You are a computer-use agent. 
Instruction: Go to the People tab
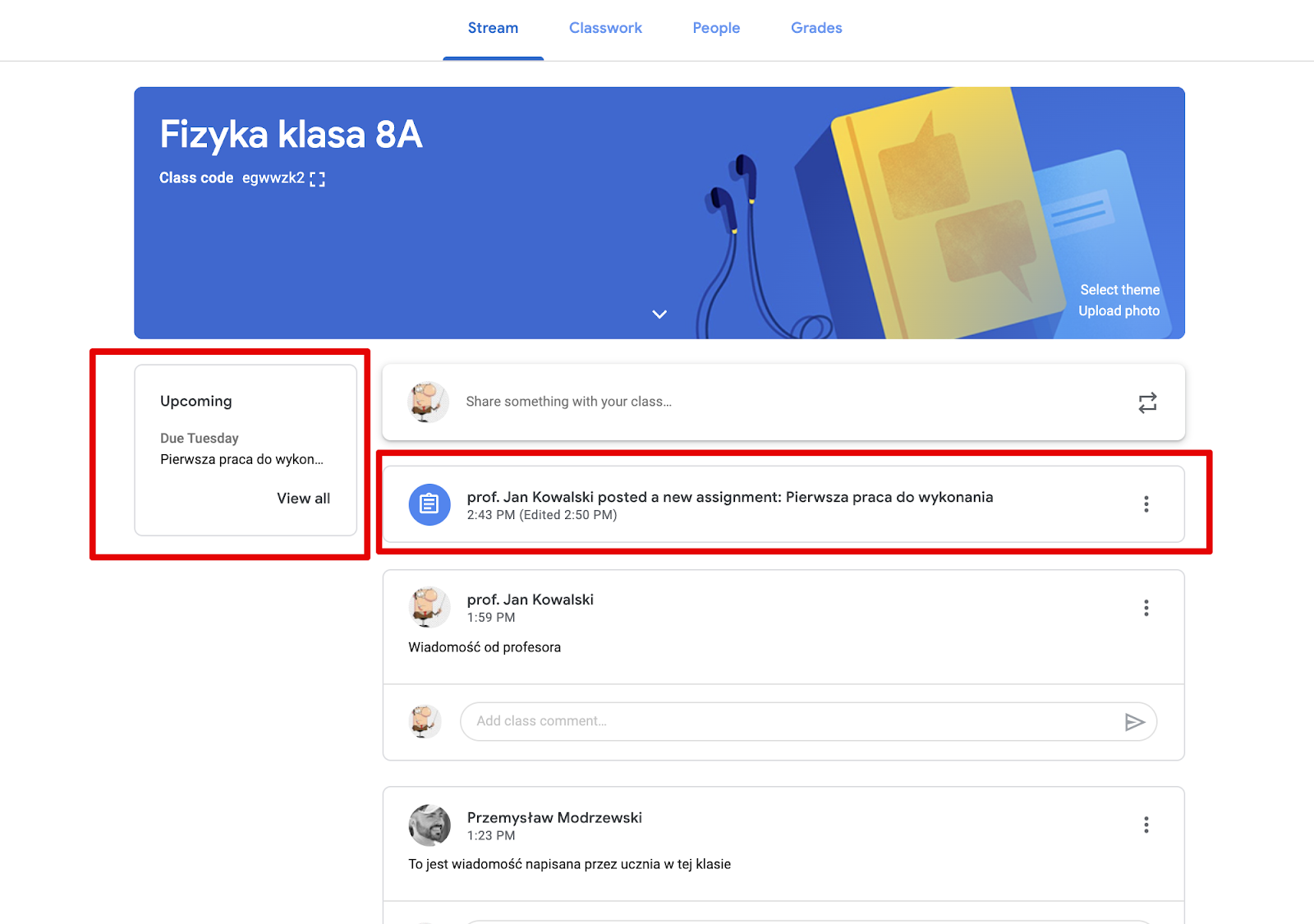[716, 28]
